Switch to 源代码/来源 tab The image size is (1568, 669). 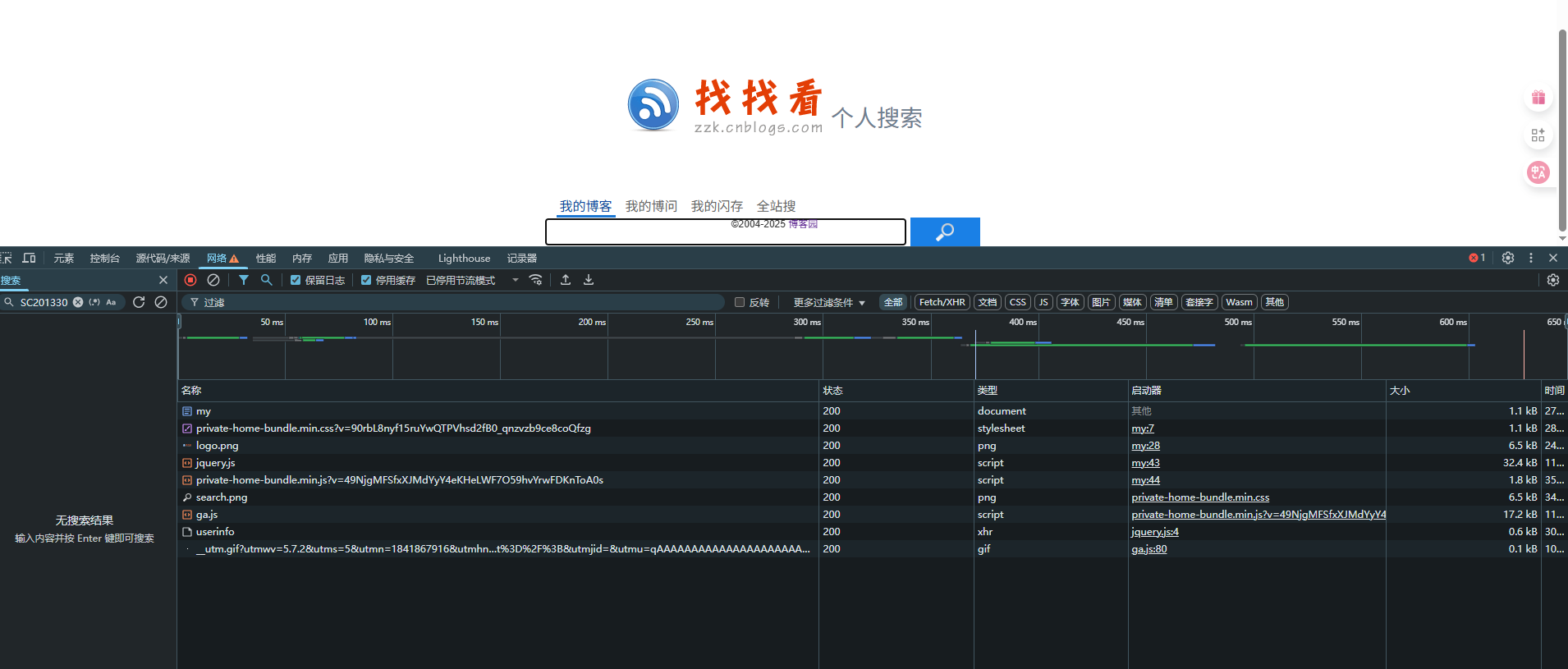coord(163,258)
